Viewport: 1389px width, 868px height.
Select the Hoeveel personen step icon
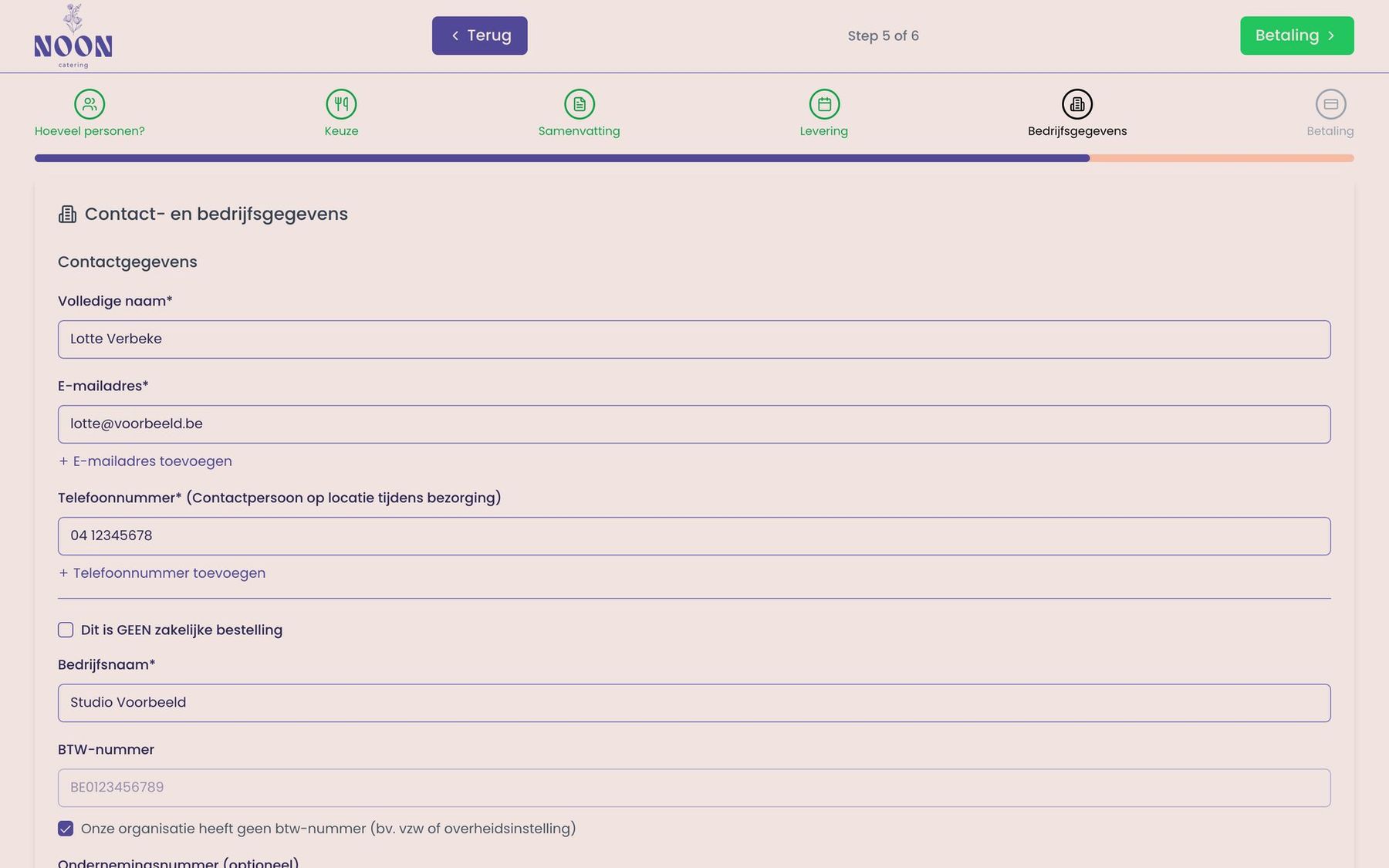tap(90, 104)
